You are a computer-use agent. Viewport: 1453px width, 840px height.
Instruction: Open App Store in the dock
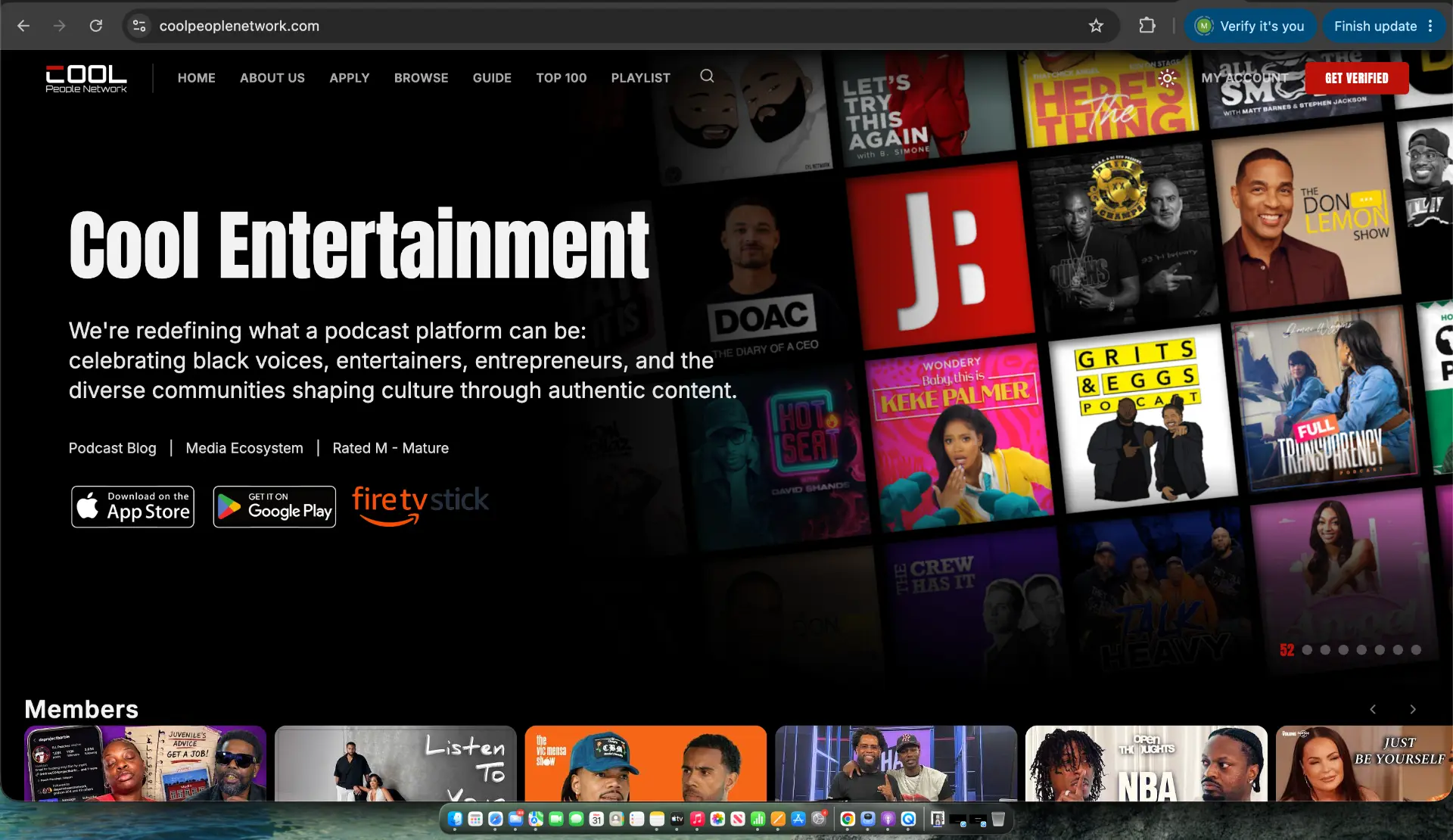point(798,819)
